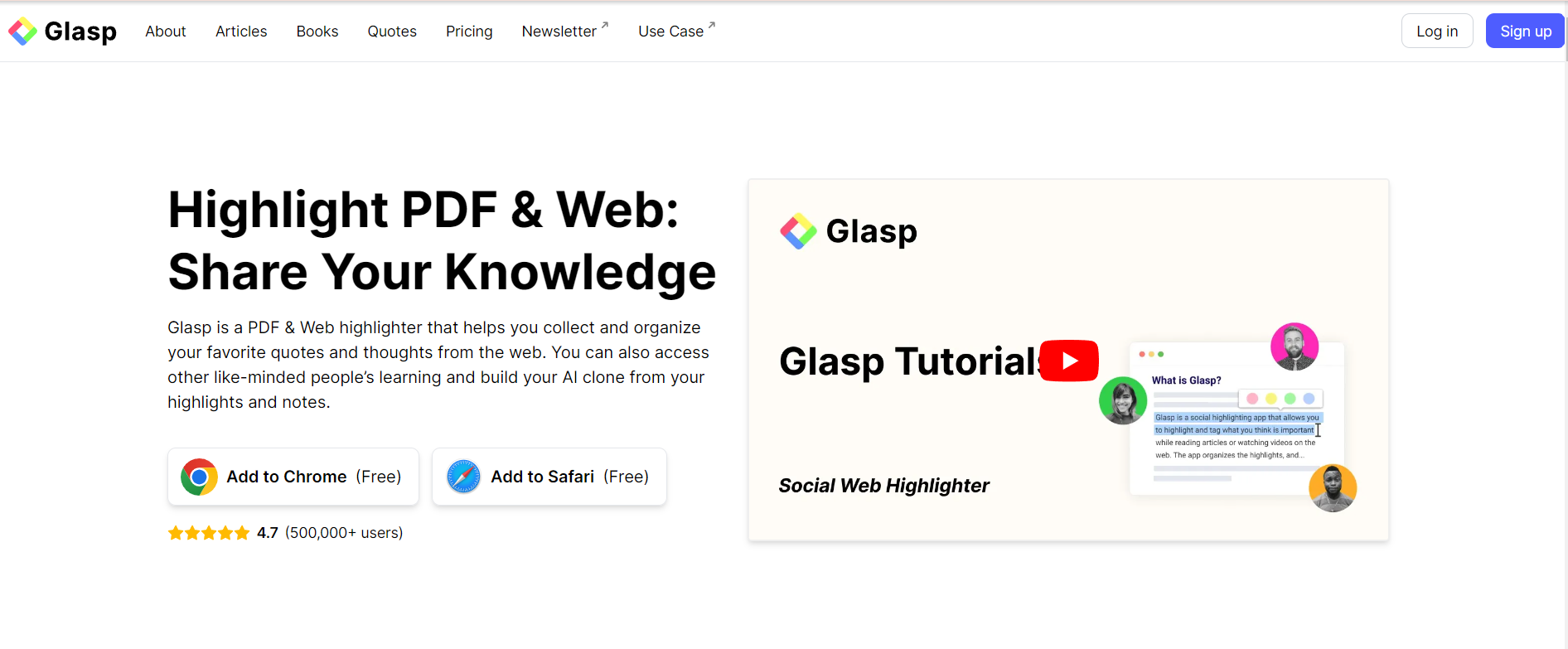Click the Glasp Tutorial title text
The image size is (1568, 649).
pyautogui.click(x=909, y=361)
